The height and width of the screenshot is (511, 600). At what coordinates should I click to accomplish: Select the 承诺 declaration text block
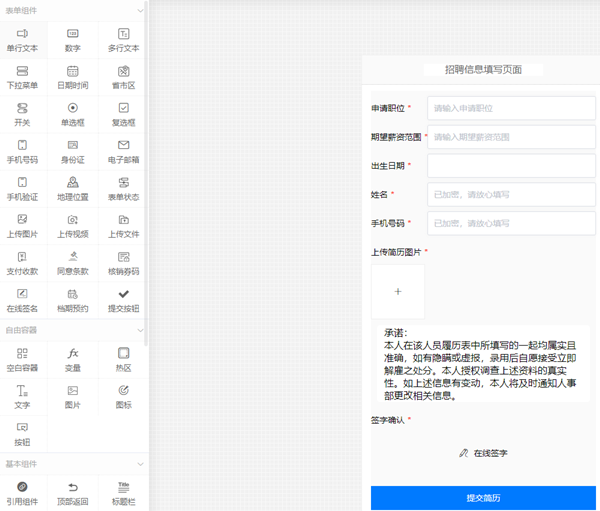483,364
